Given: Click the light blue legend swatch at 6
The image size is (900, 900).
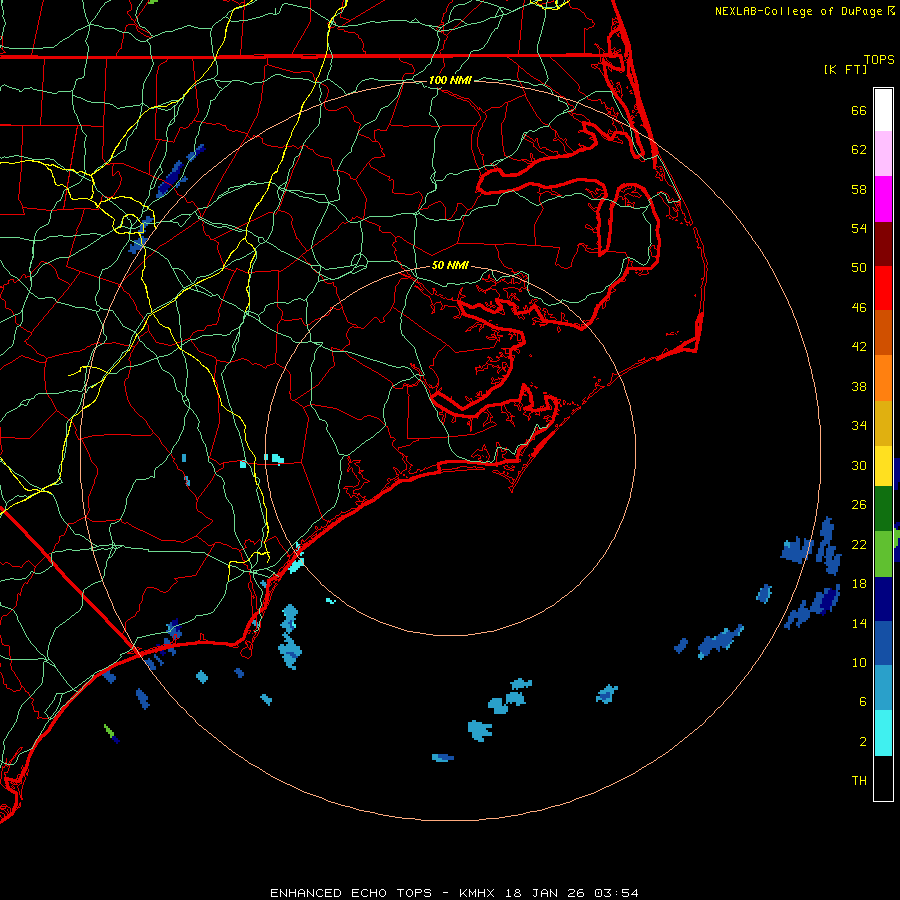Looking at the screenshot, I should click(883, 688).
